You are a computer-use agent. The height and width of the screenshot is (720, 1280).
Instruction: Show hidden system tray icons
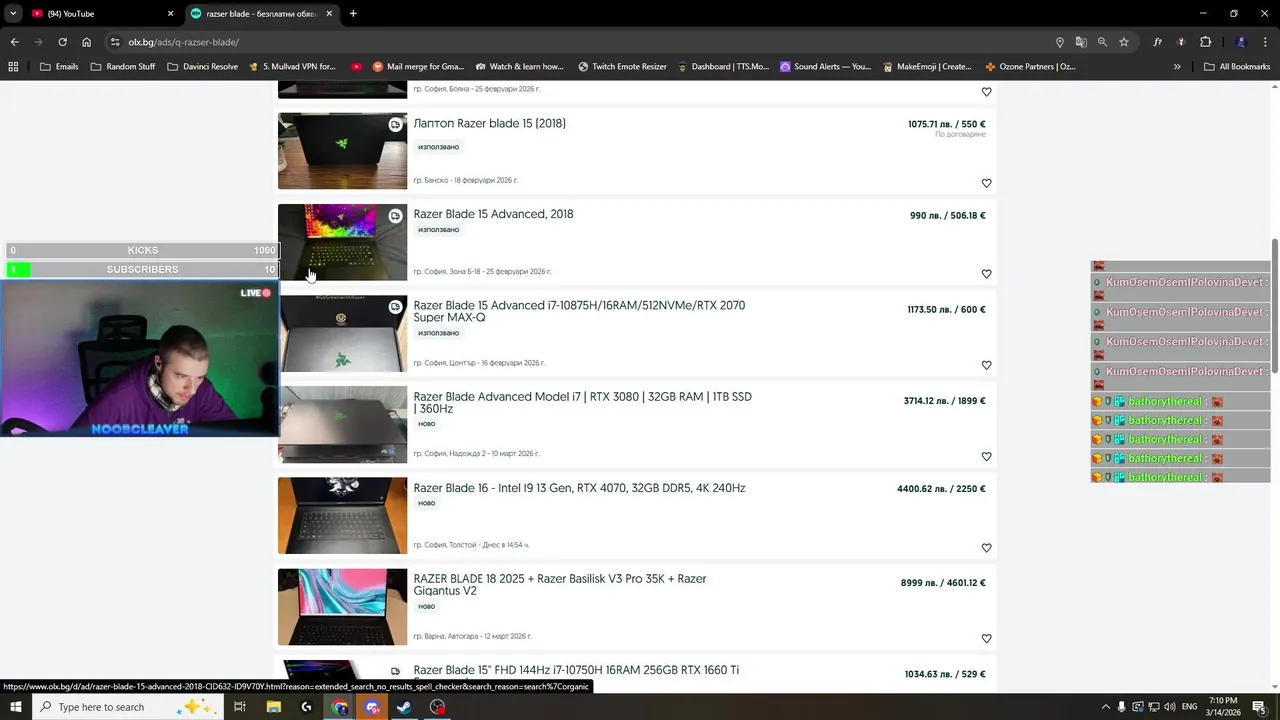[x=1105, y=707]
